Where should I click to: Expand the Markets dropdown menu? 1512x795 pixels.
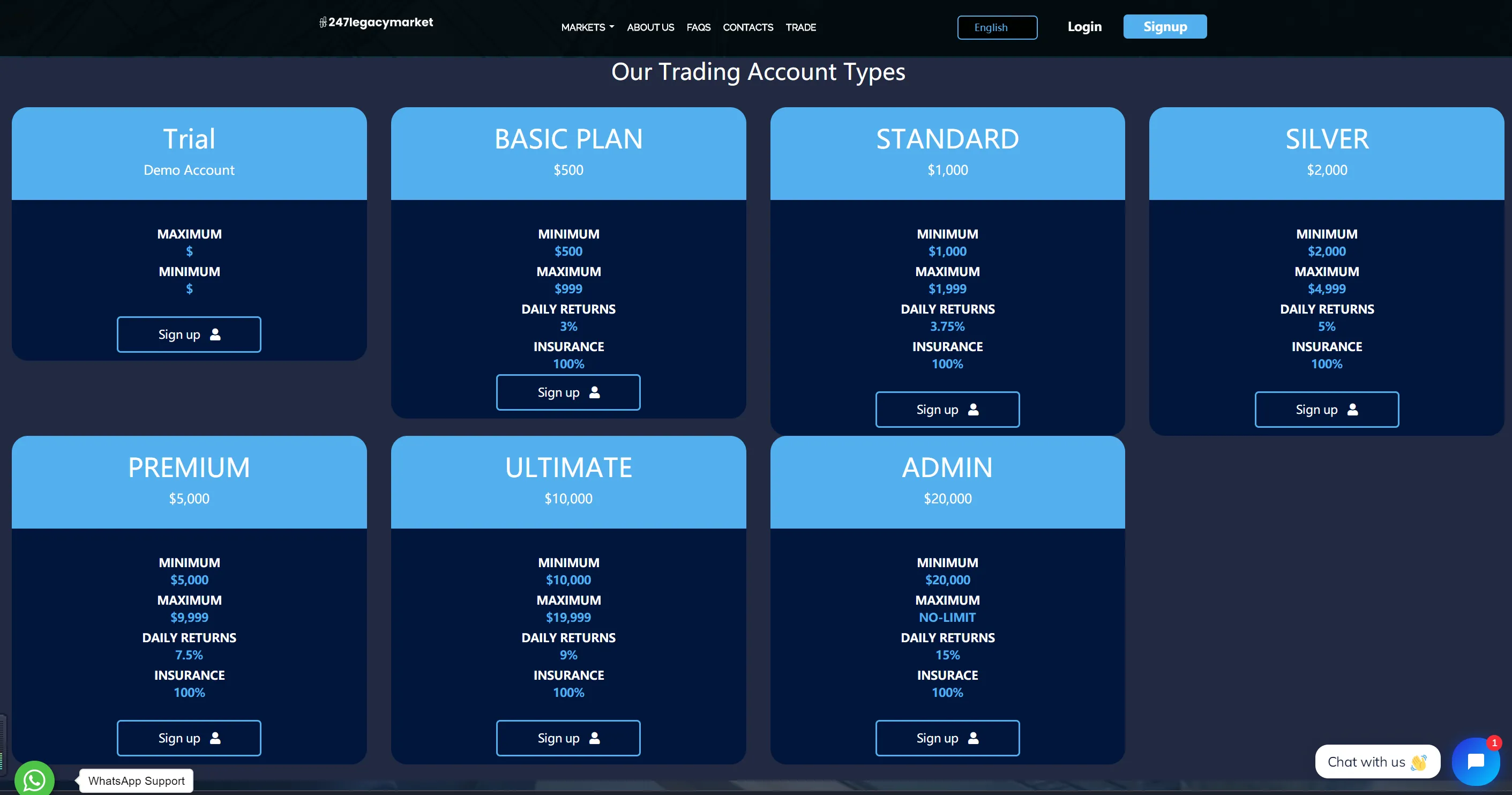[588, 27]
